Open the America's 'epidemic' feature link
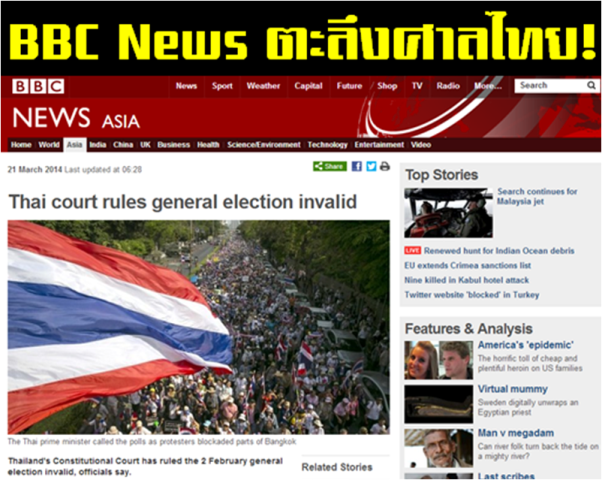 point(526,345)
